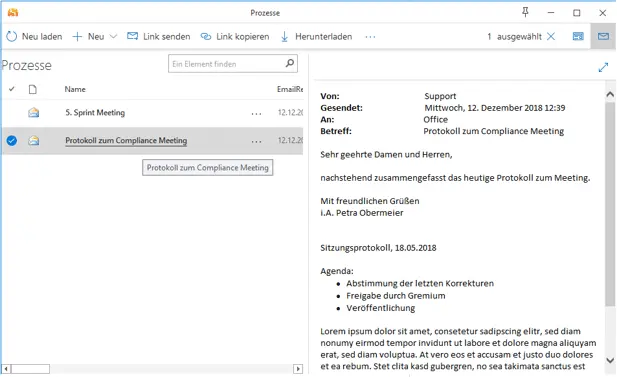
Task: Click the vertical scrollbar thumb in preview
Action: point(610,203)
